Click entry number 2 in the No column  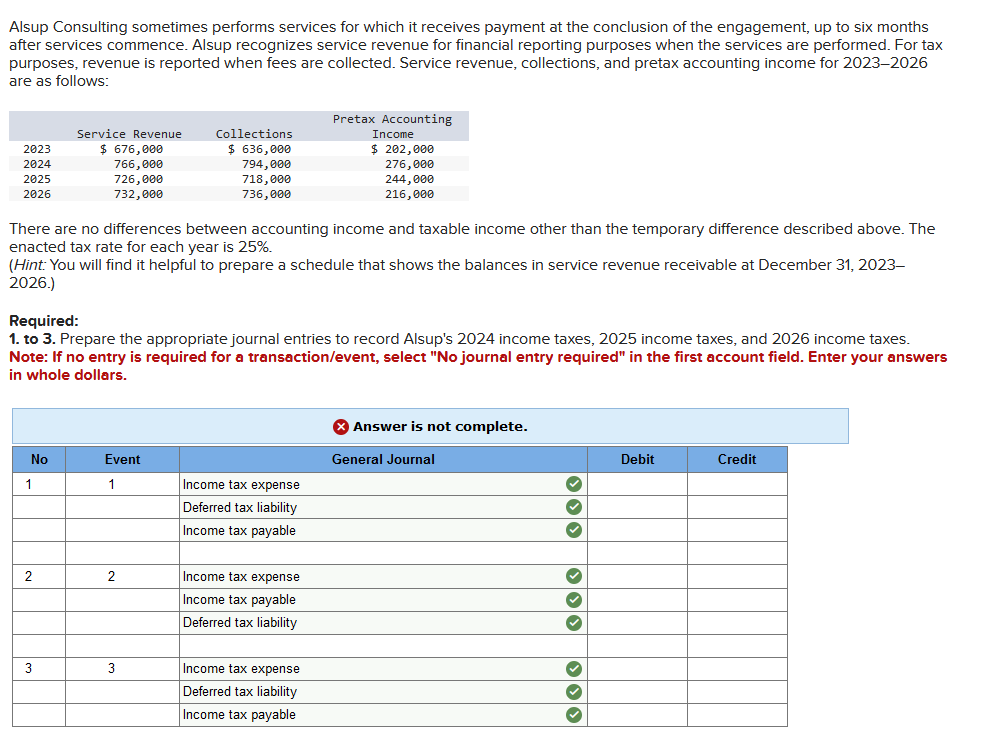28,576
